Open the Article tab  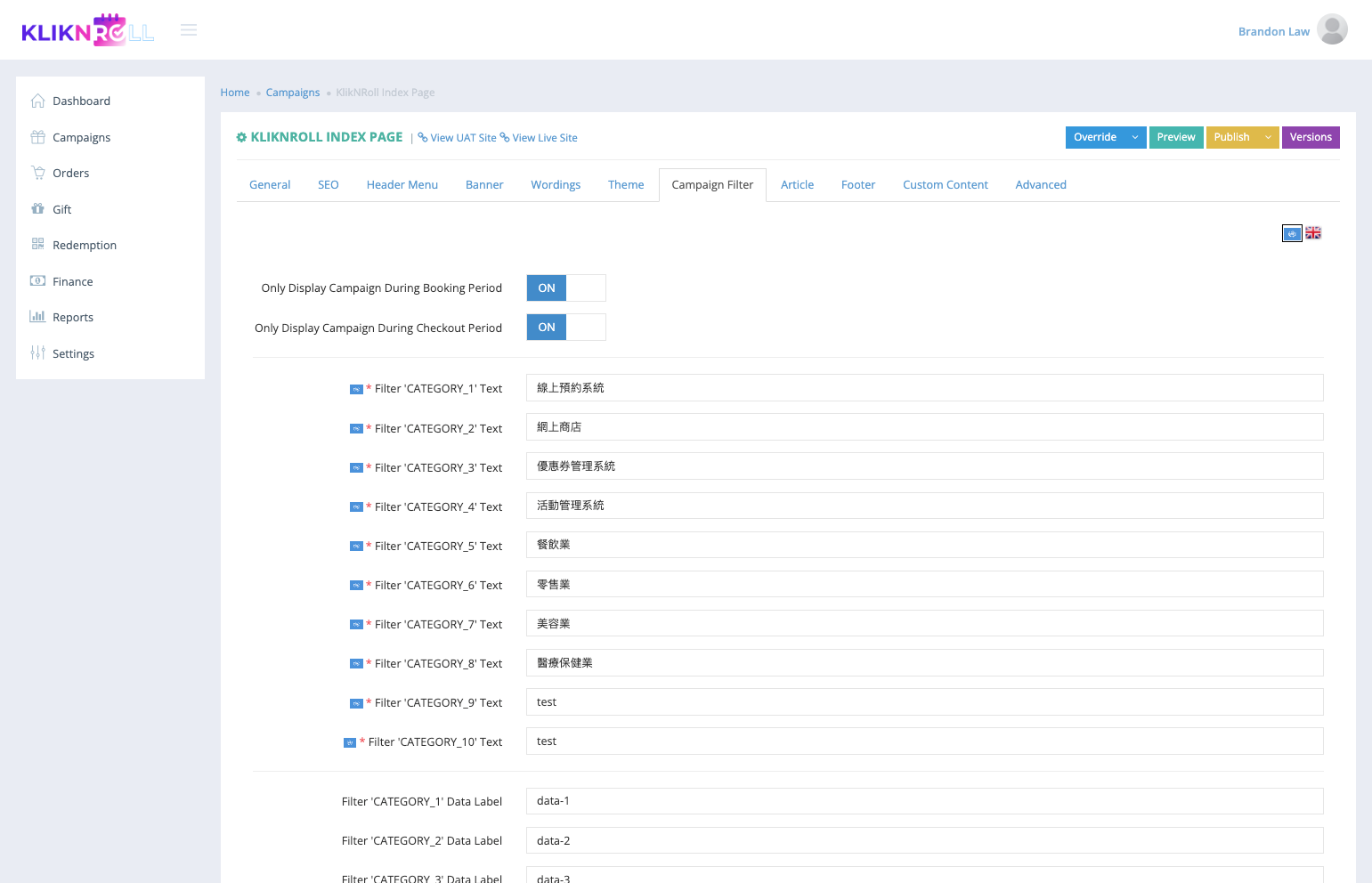point(798,185)
